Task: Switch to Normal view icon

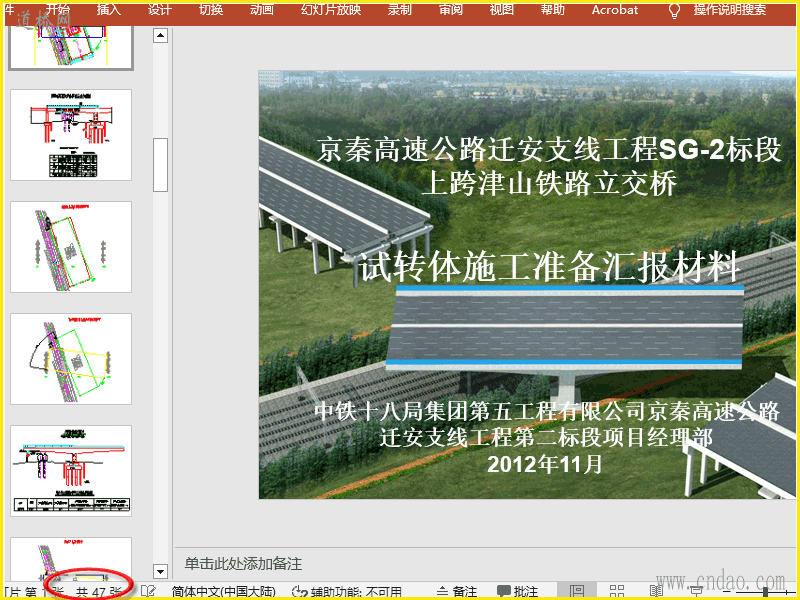Action: (577, 591)
